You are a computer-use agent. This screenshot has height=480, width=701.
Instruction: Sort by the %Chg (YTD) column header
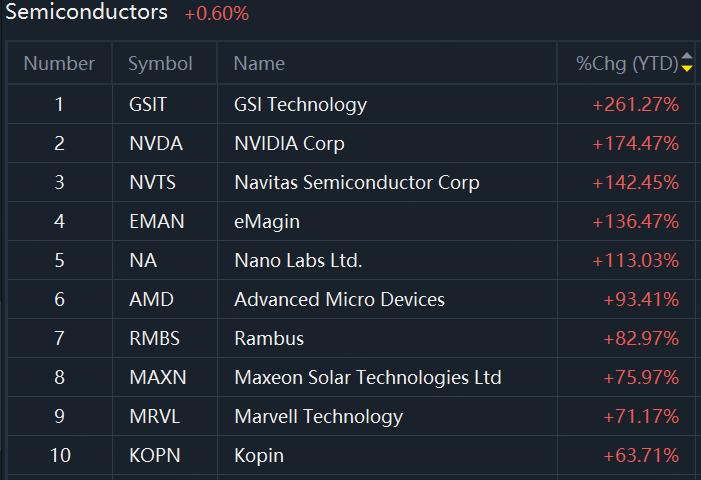coord(626,64)
